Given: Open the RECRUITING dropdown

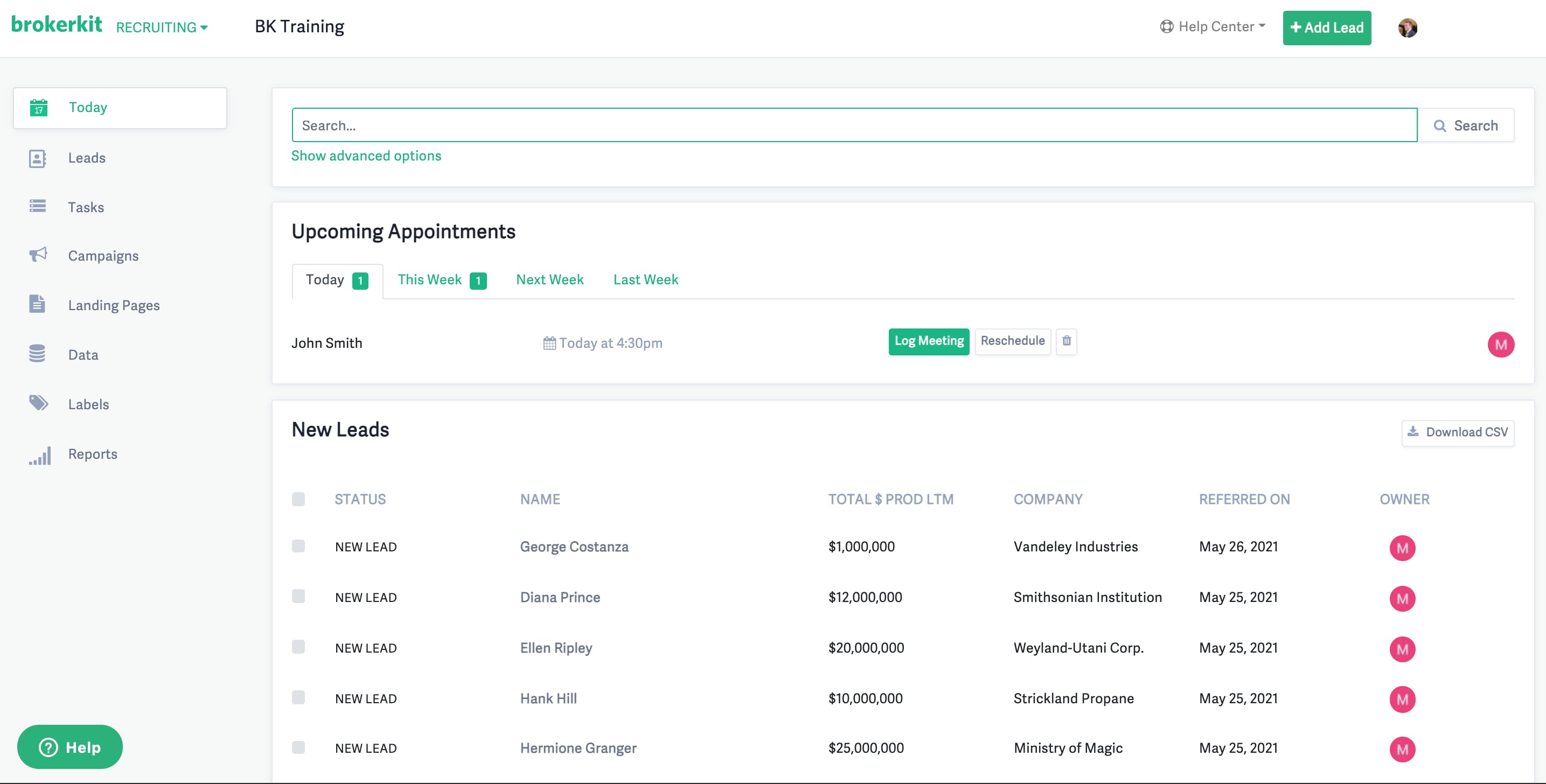Looking at the screenshot, I should (x=162, y=27).
